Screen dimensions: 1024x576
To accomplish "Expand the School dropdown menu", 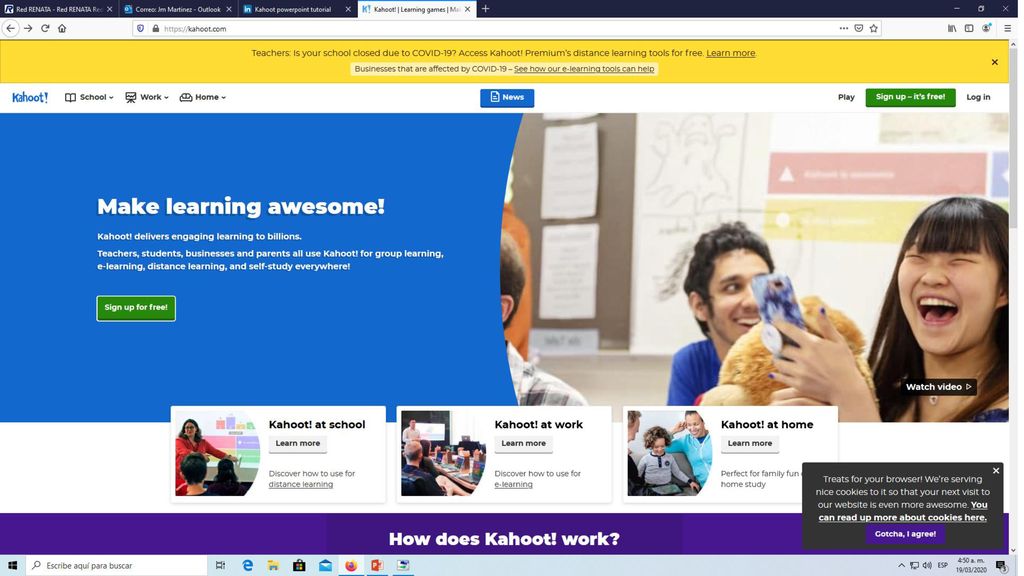I will click(89, 97).
